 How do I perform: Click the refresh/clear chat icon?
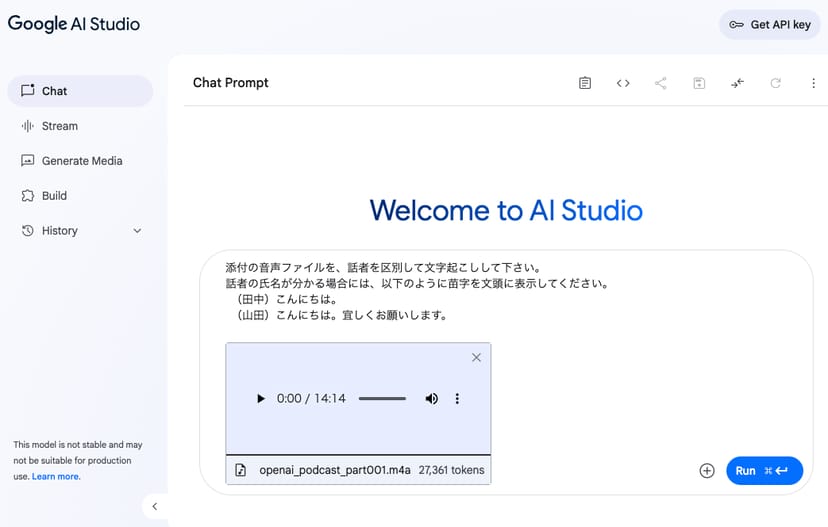[775, 83]
